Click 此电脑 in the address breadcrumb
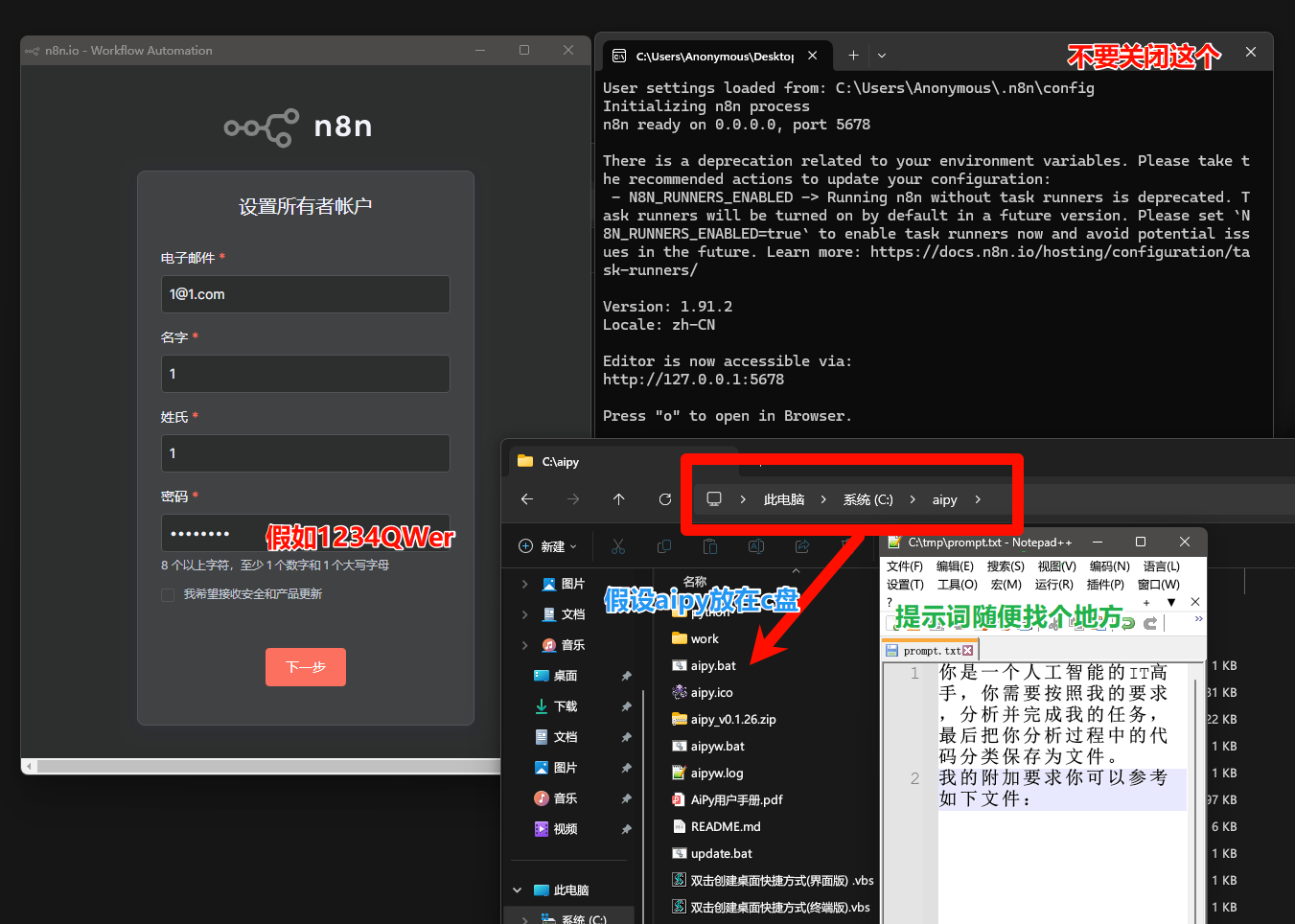 (784, 499)
